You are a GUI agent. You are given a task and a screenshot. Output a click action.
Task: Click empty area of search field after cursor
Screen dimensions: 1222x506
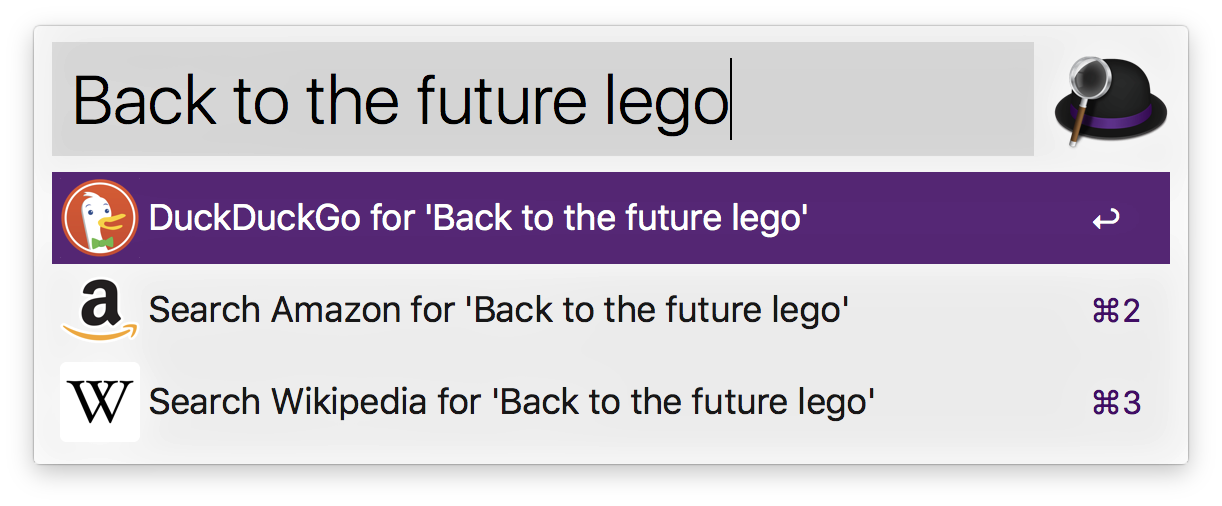tap(882, 99)
